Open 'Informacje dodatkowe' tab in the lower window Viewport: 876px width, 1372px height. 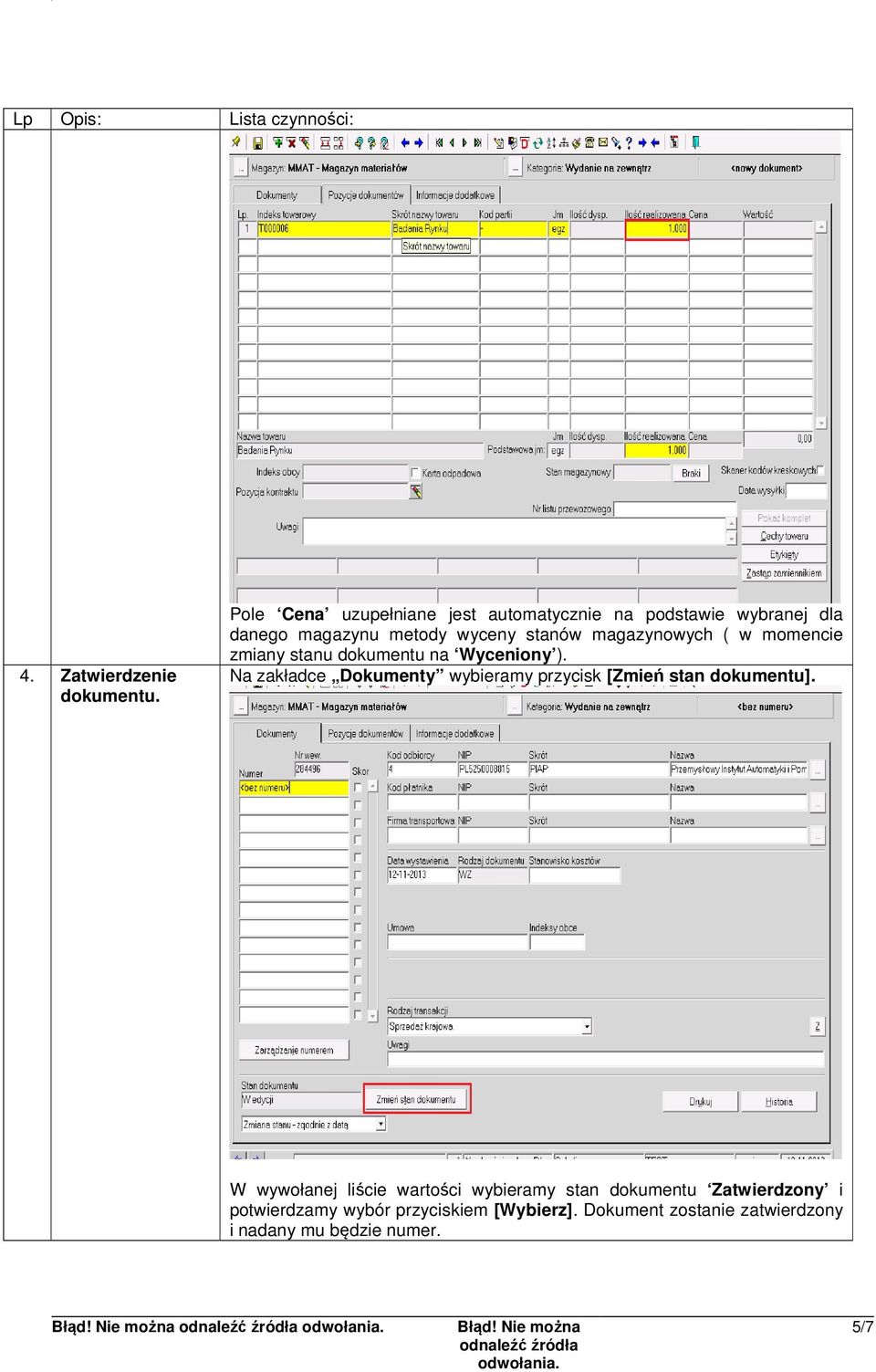(455, 734)
